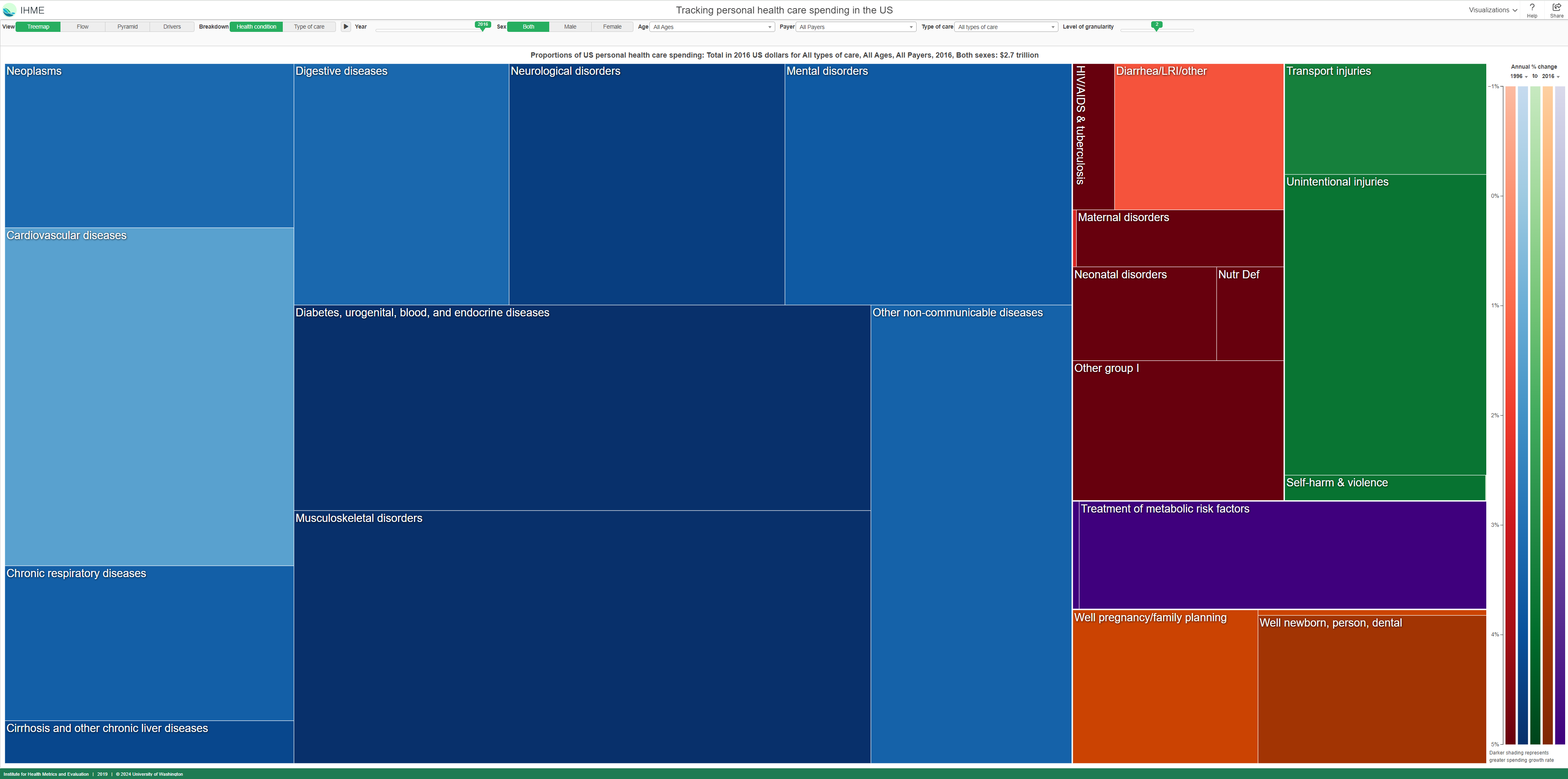Select Well pregnancy/family planning block
The width and height of the screenshot is (1568, 779).
click(x=1165, y=687)
